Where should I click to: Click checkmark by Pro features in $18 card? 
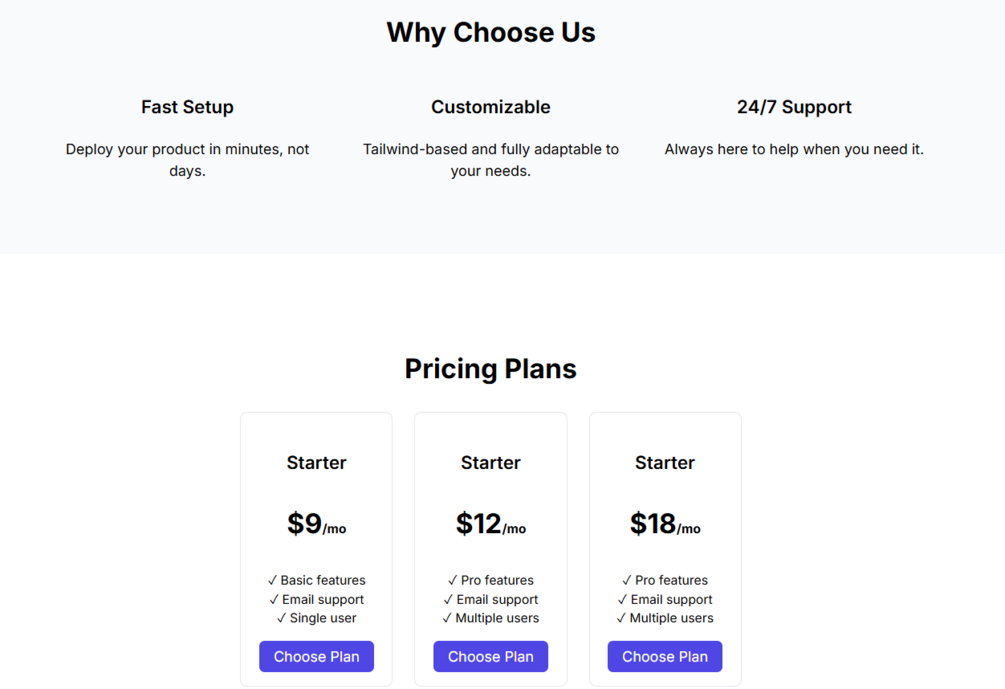coord(627,580)
